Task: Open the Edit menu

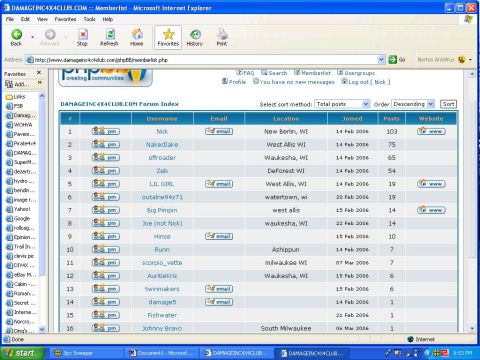Action: (25, 19)
